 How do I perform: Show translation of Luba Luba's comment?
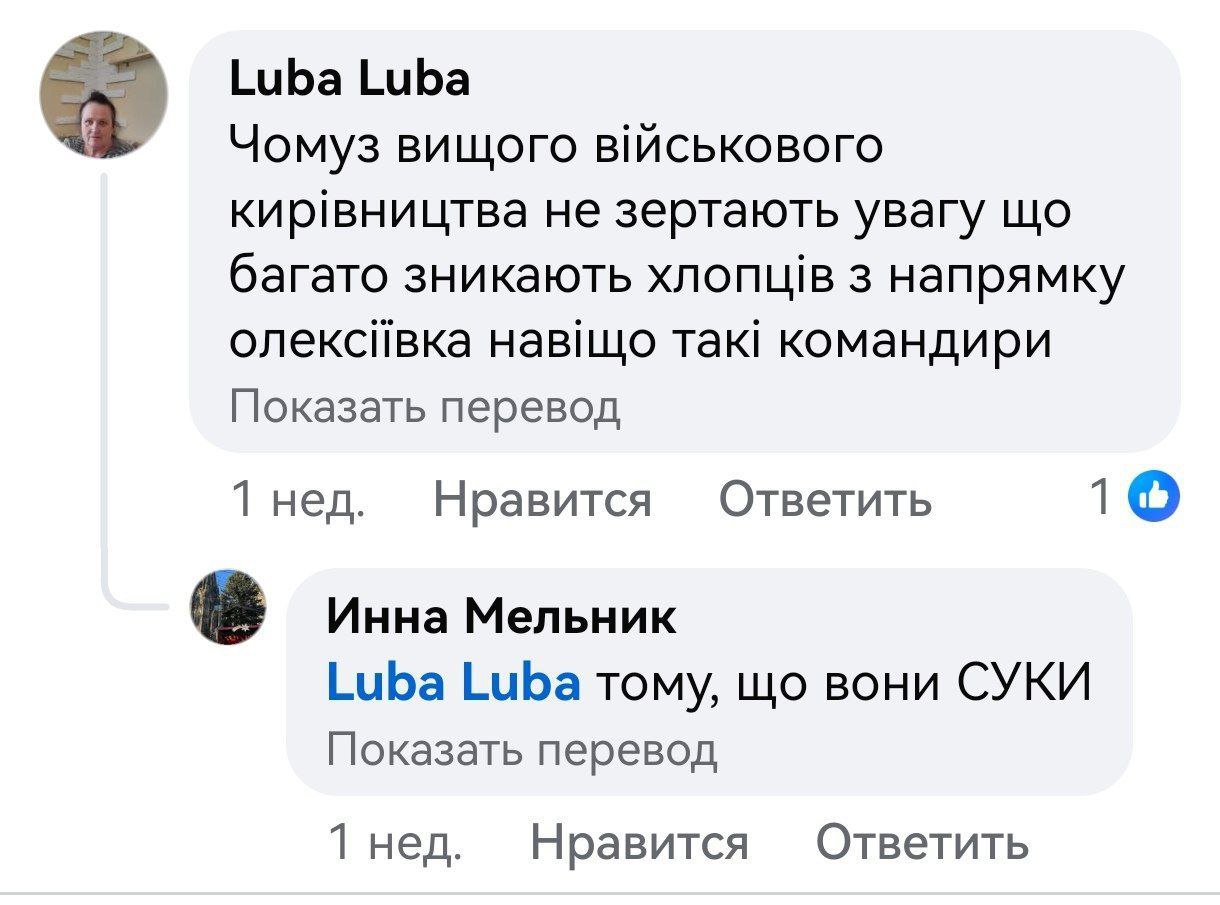point(425,408)
